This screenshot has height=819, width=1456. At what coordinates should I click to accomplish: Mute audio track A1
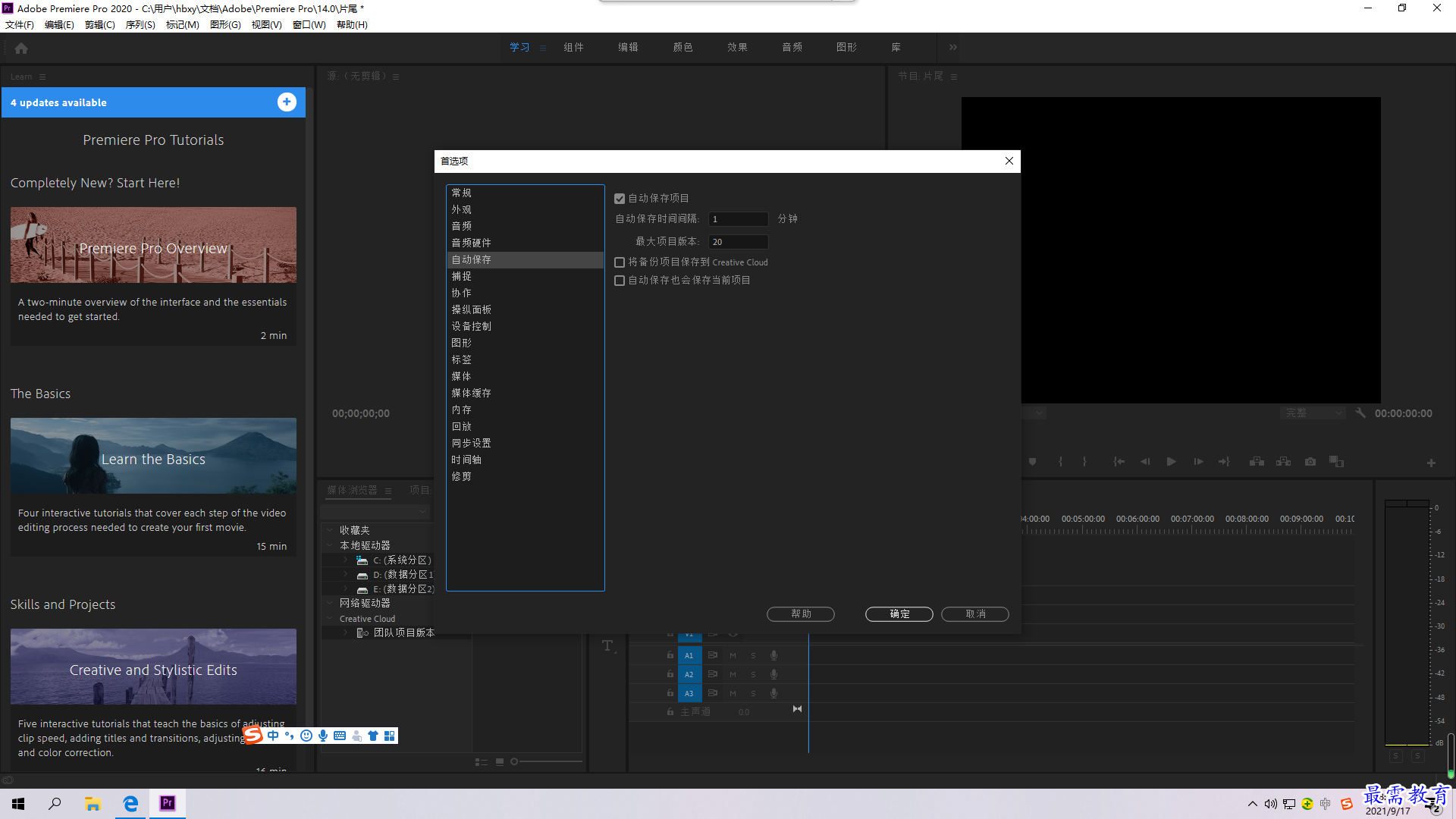click(733, 655)
